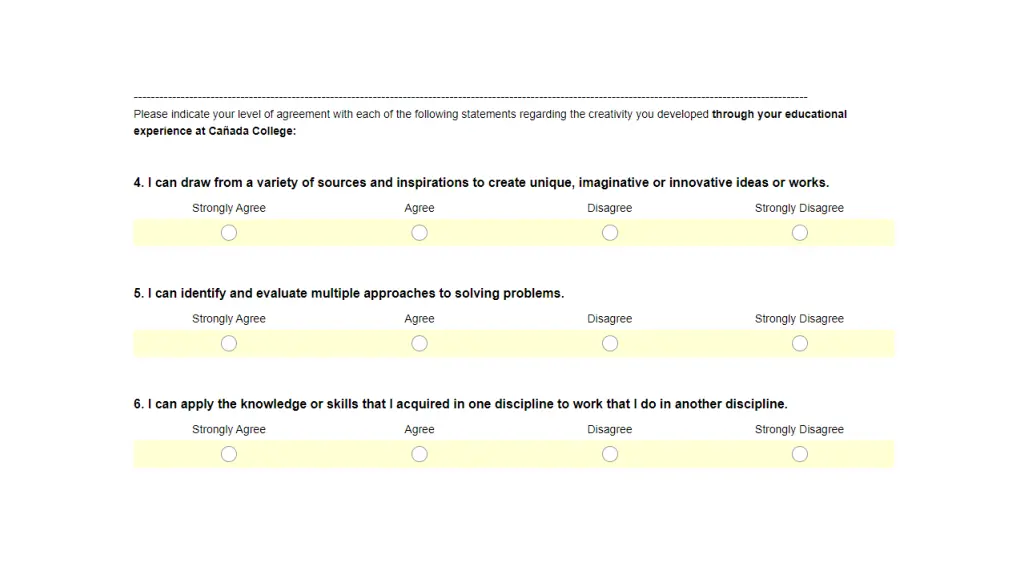Choose Agree for question 5
Screen dimensions: 1024x576
coord(419,344)
